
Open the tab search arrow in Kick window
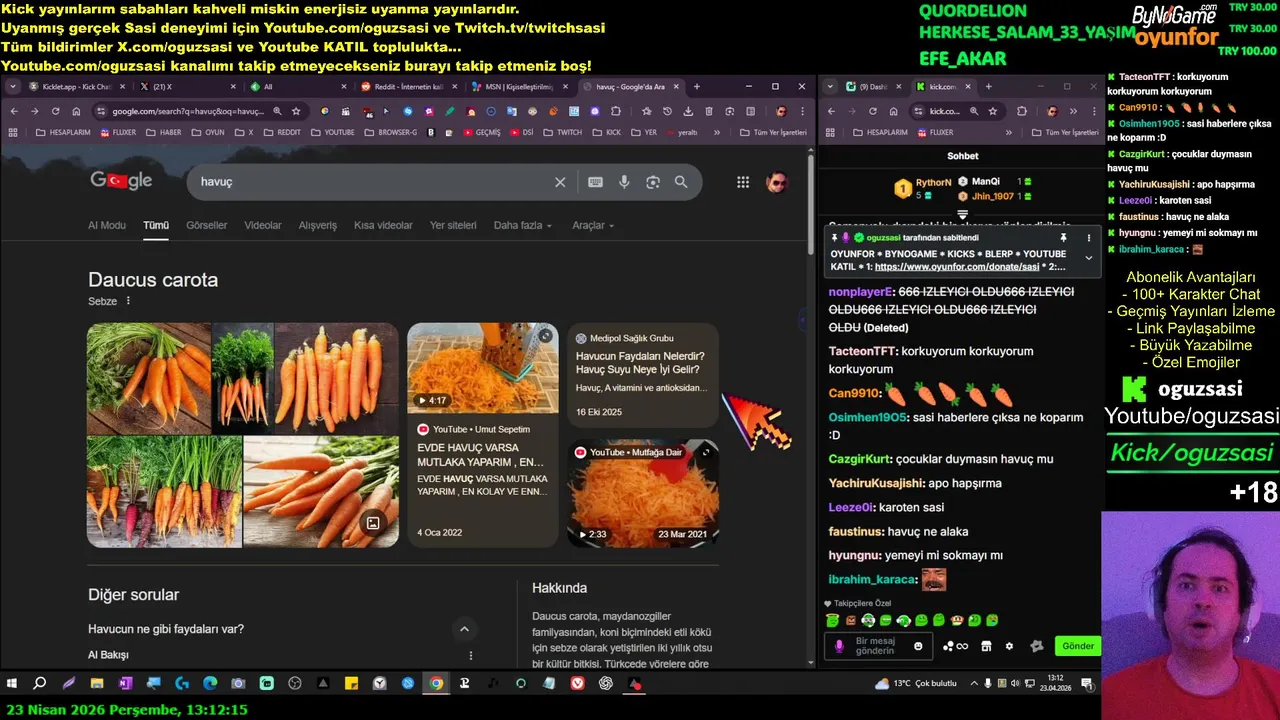click(830, 87)
